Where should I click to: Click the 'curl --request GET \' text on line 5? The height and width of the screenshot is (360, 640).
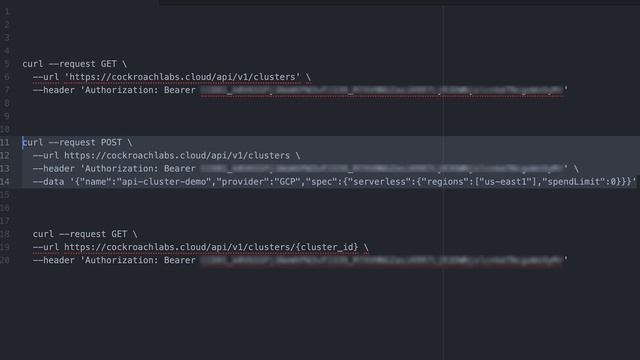(75, 64)
